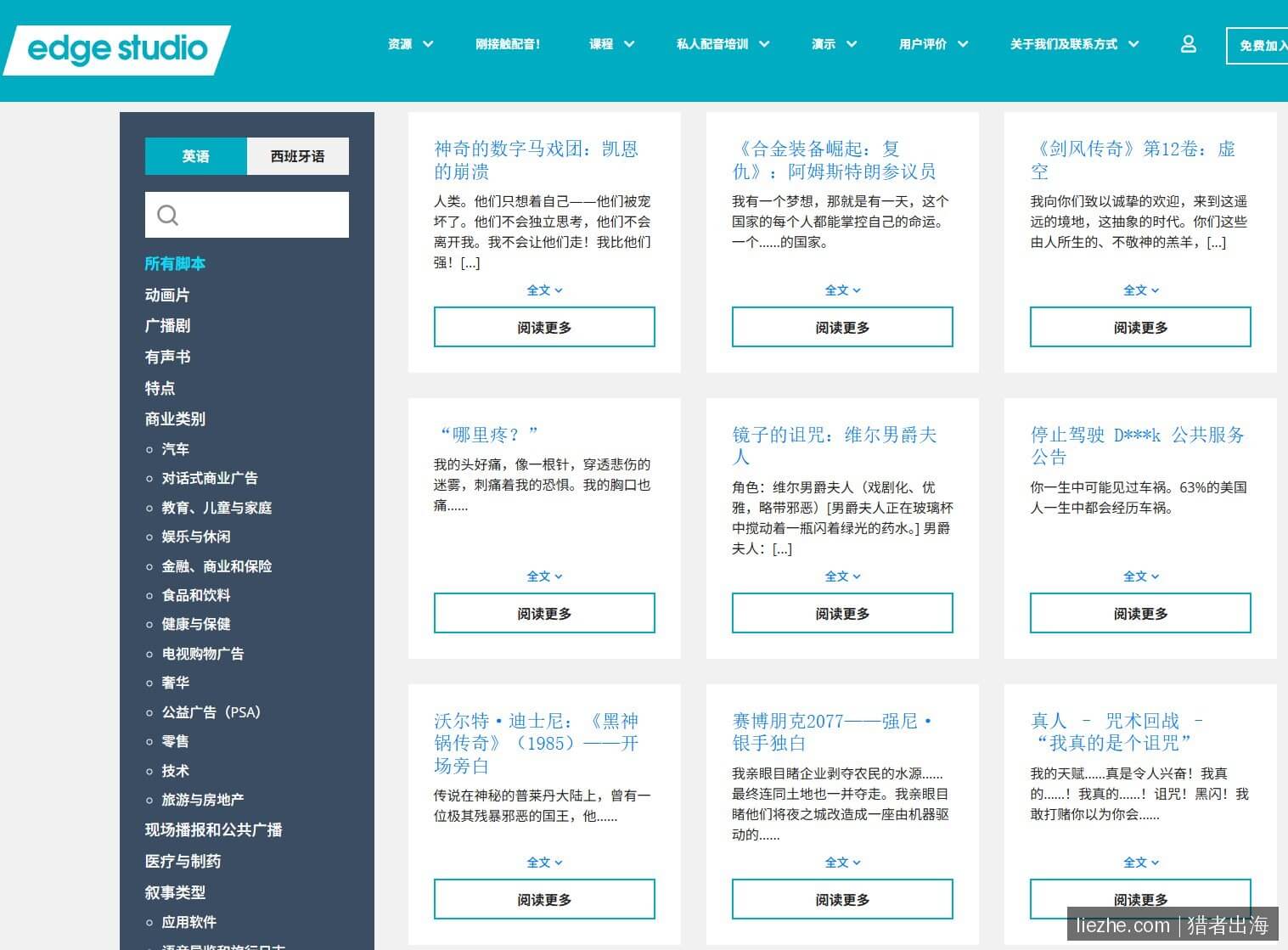Open the 停止驾驶 公共服务公告 script title
The width and height of the screenshot is (1288, 950).
(x=1138, y=447)
